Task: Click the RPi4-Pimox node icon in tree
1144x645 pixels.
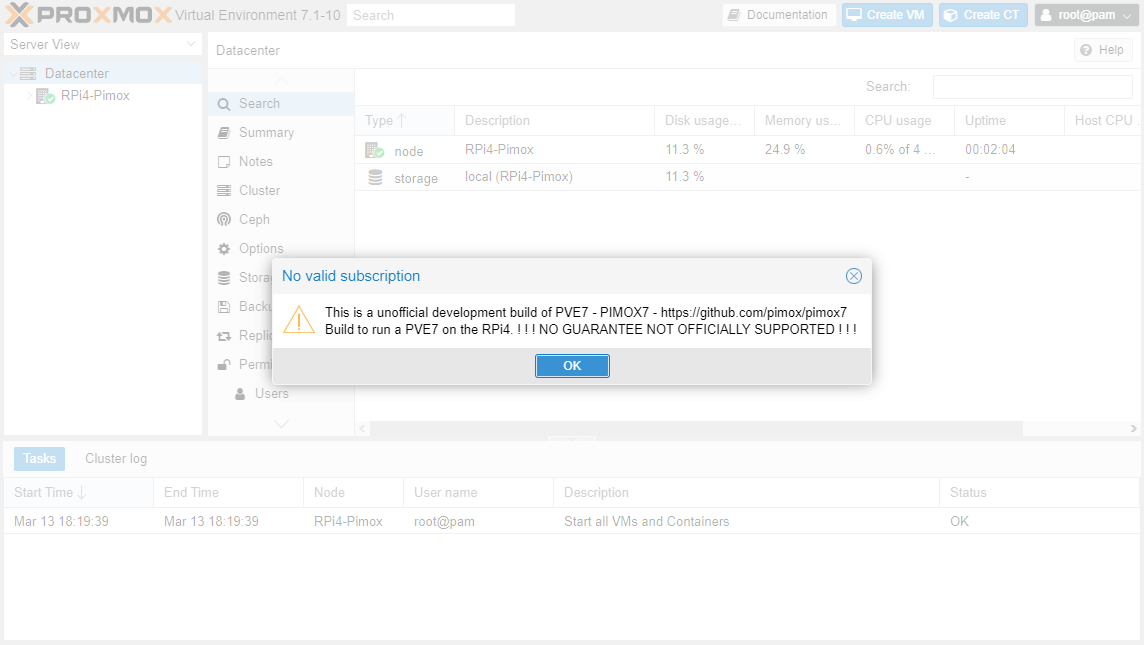Action: pos(45,96)
